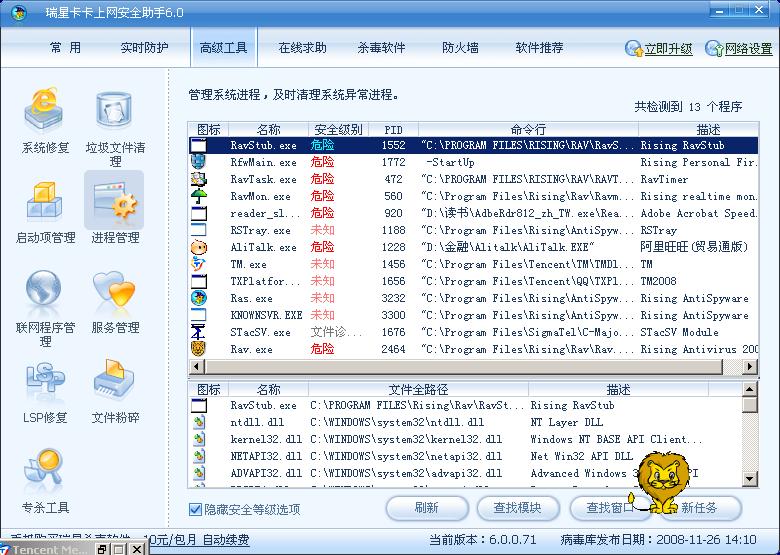This screenshot has height=555, width=780.
Task: Select the reader_sl... process row
Action: [473, 213]
